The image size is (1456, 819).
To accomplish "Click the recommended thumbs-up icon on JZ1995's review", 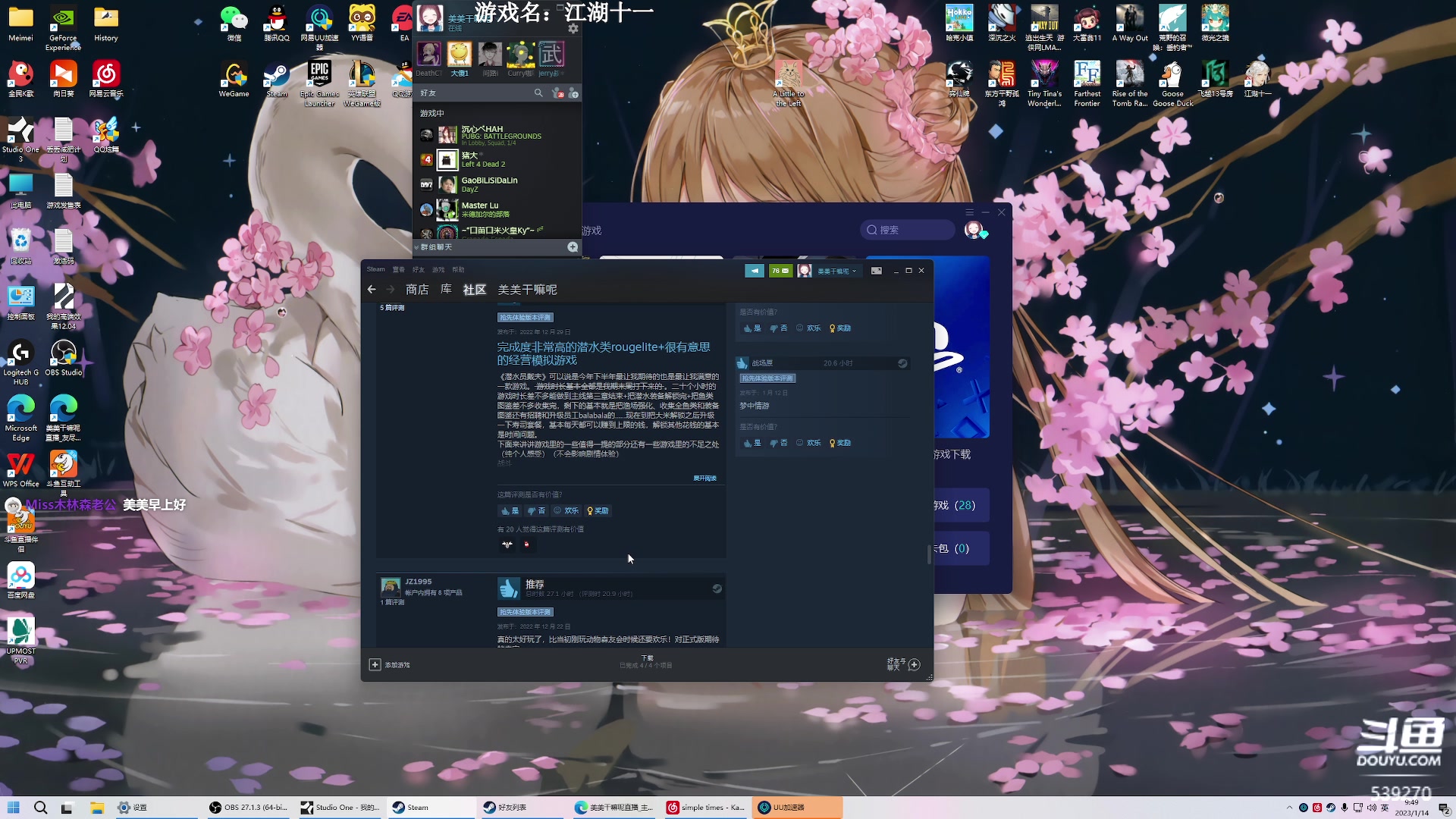I will [508, 588].
